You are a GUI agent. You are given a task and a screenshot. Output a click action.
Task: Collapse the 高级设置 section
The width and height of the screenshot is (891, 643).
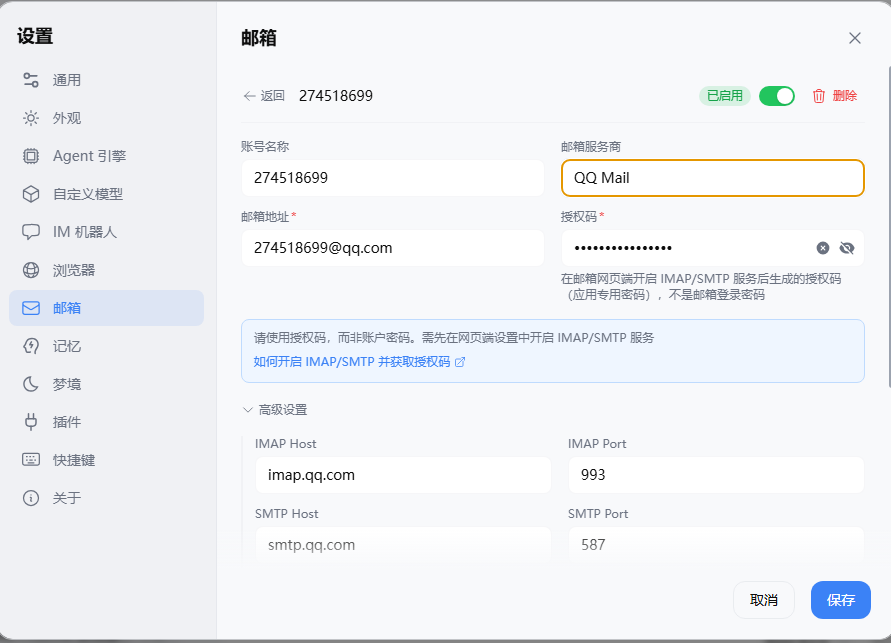tap(275, 410)
